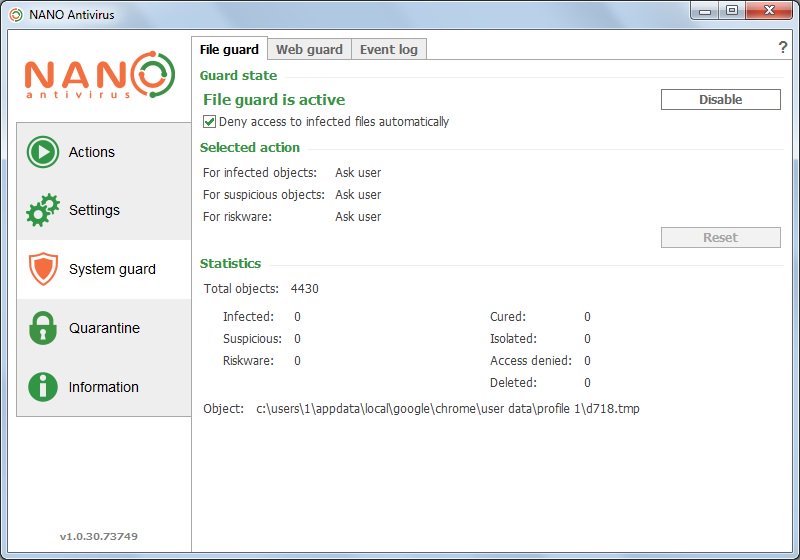Uncheck Deny access to infected files
This screenshot has height=560, width=800.
[x=209, y=121]
